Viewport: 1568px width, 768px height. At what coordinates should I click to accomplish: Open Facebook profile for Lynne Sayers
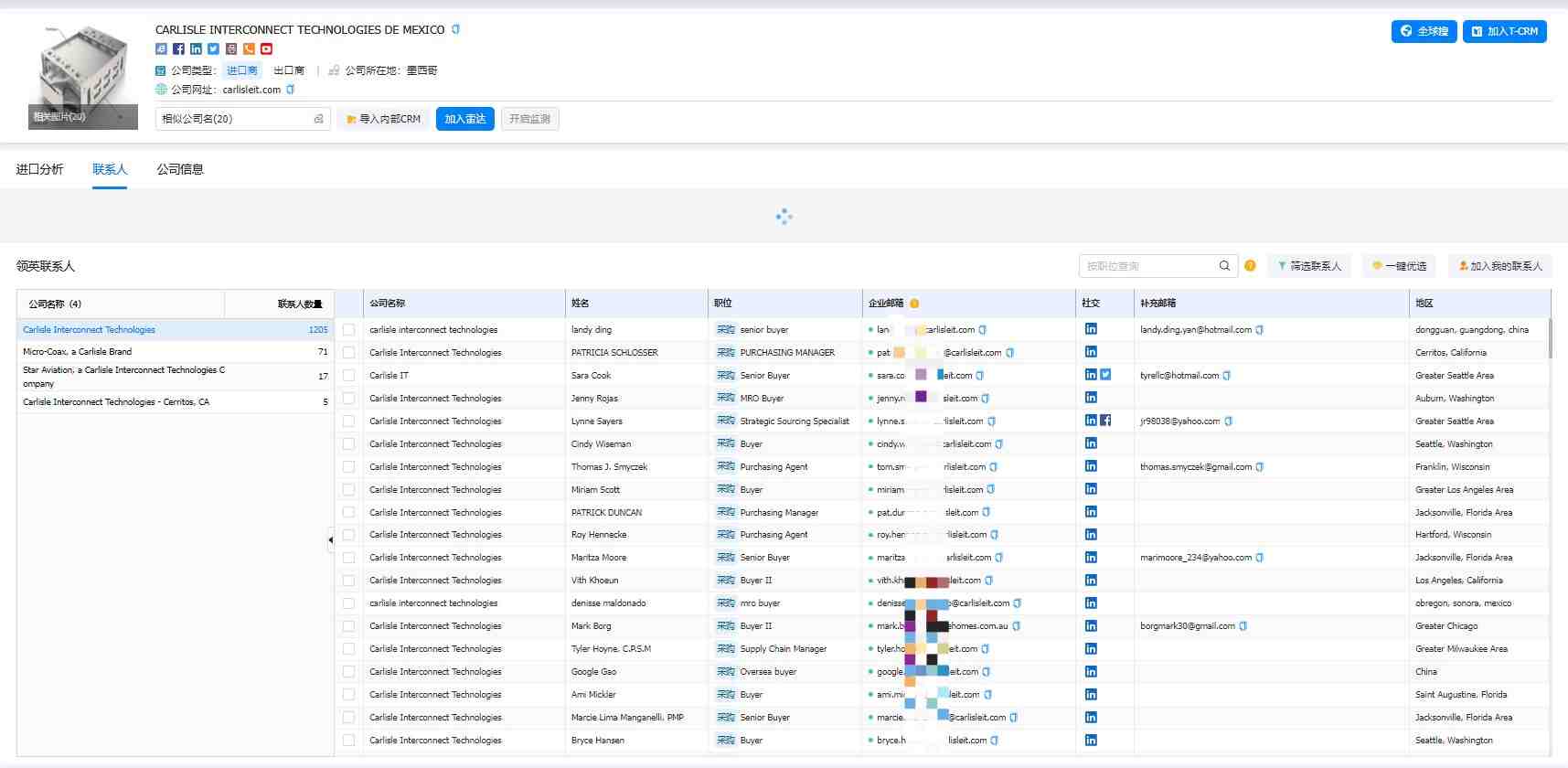(1105, 421)
